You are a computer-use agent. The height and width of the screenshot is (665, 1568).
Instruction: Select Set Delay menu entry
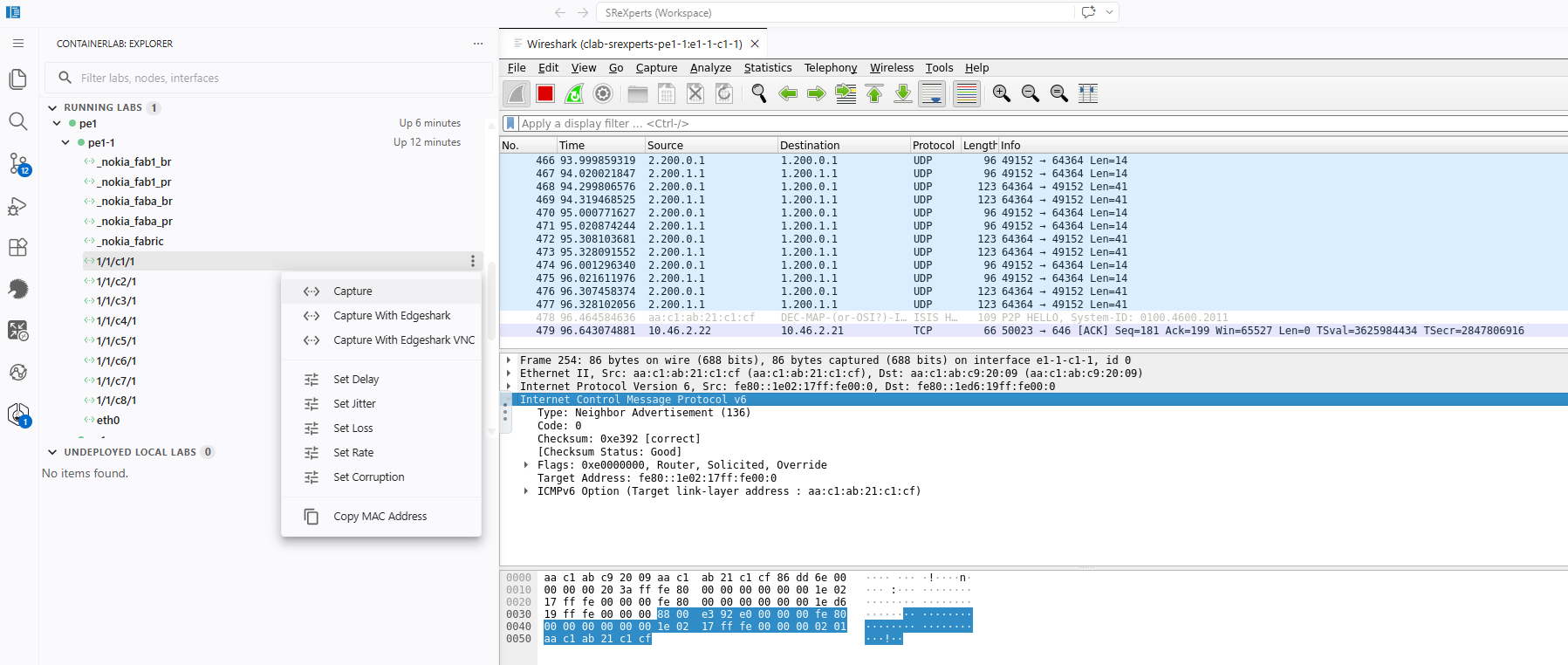pos(381,380)
